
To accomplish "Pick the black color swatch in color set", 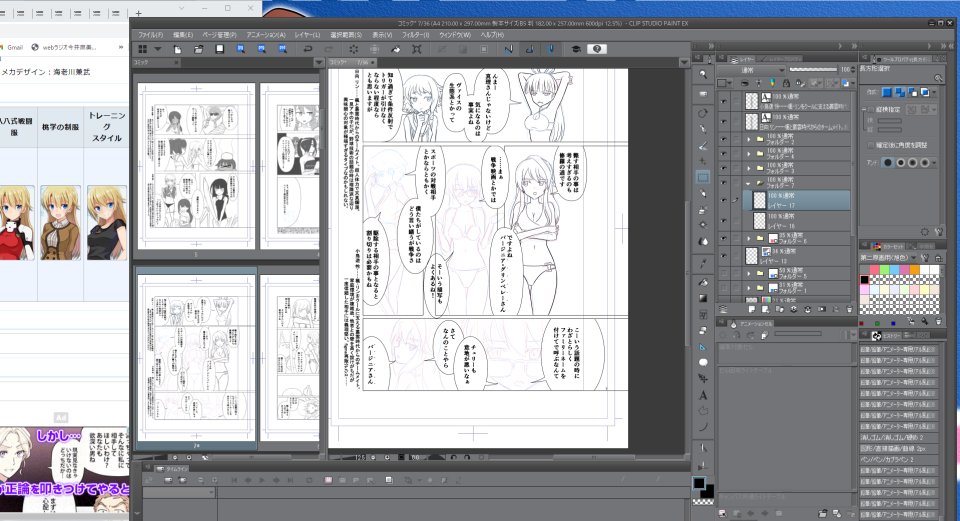I will tap(864, 280).
